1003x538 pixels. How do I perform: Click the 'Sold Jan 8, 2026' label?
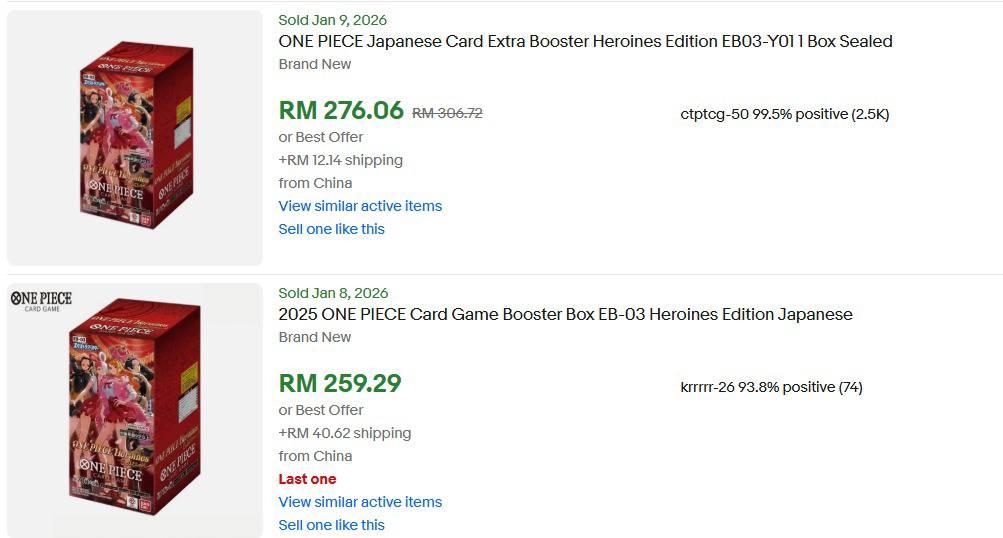point(333,293)
